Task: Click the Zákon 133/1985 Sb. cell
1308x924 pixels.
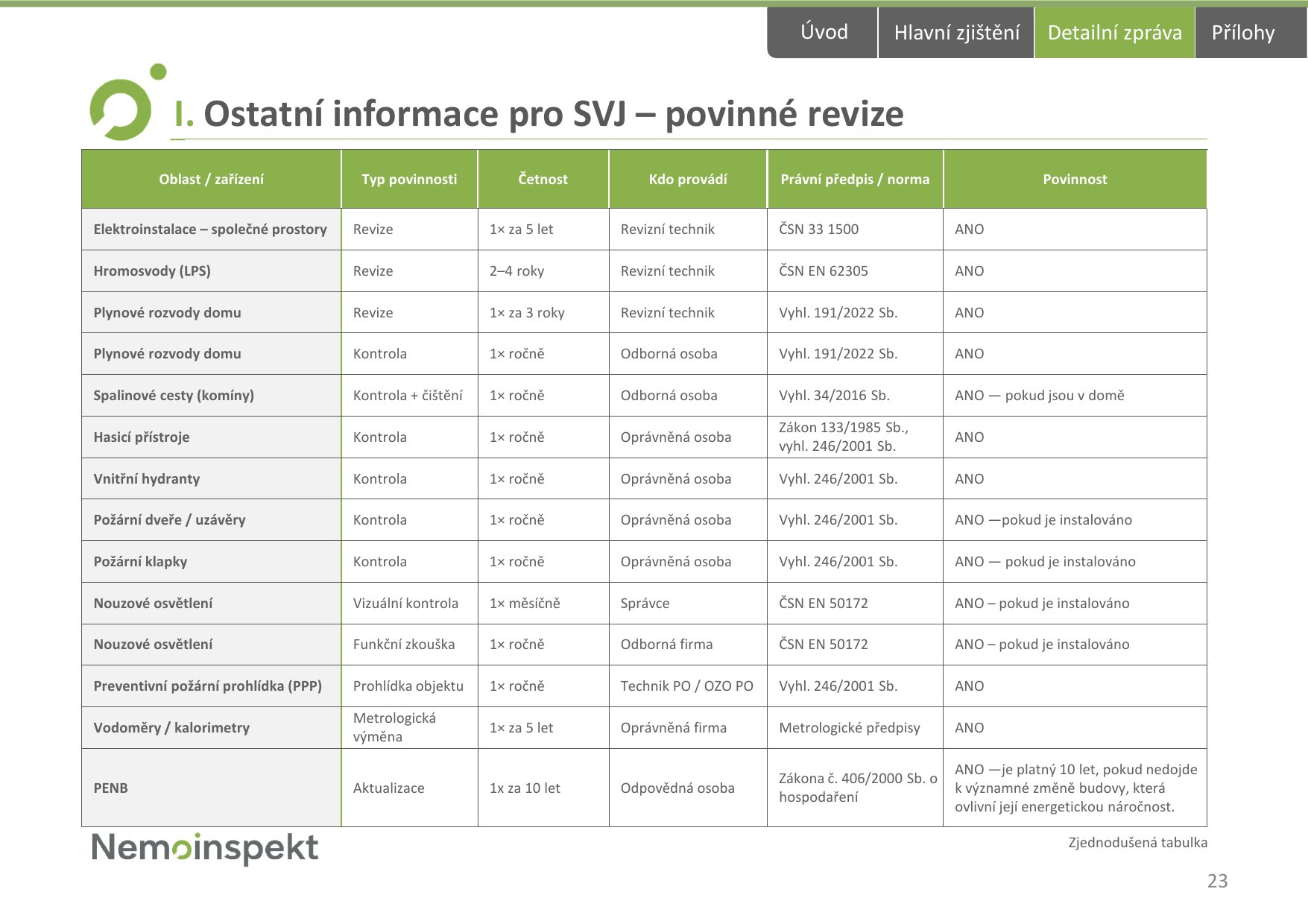Action: click(x=855, y=437)
